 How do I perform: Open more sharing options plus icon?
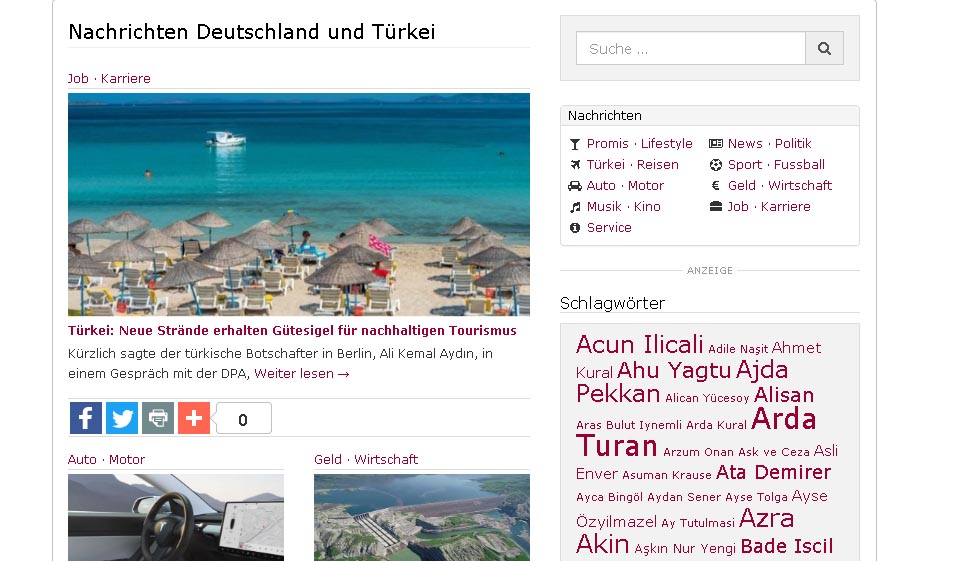pos(194,418)
